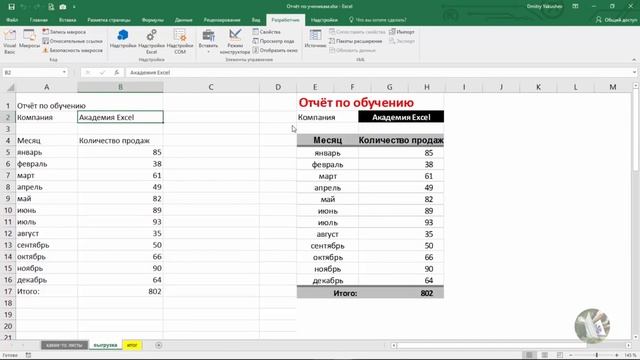Screen dimensions: 640x360
Task: Expand the formula bar
Action: pyautogui.click(x=634, y=73)
